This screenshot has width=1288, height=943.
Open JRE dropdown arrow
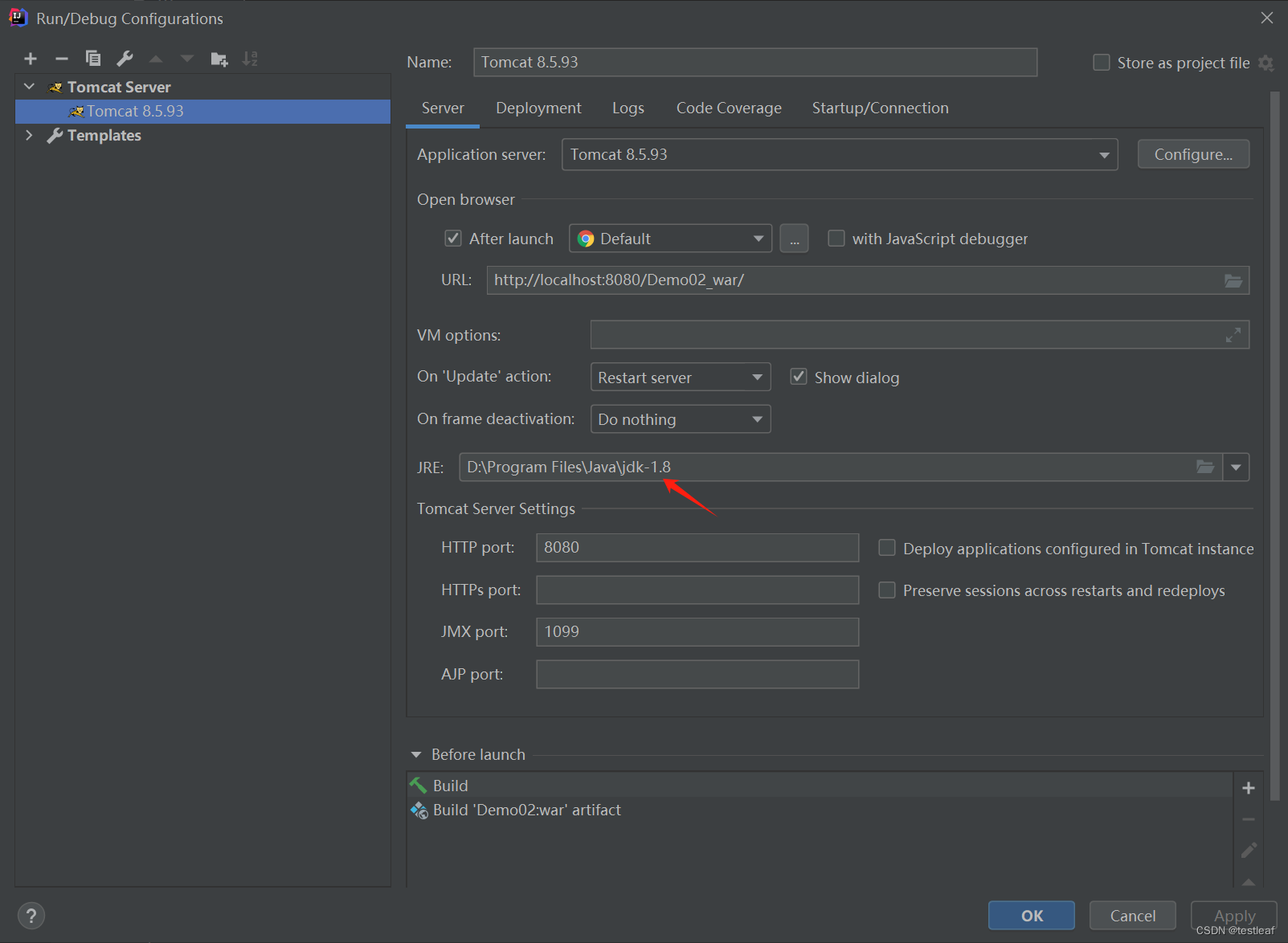tap(1236, 467)
